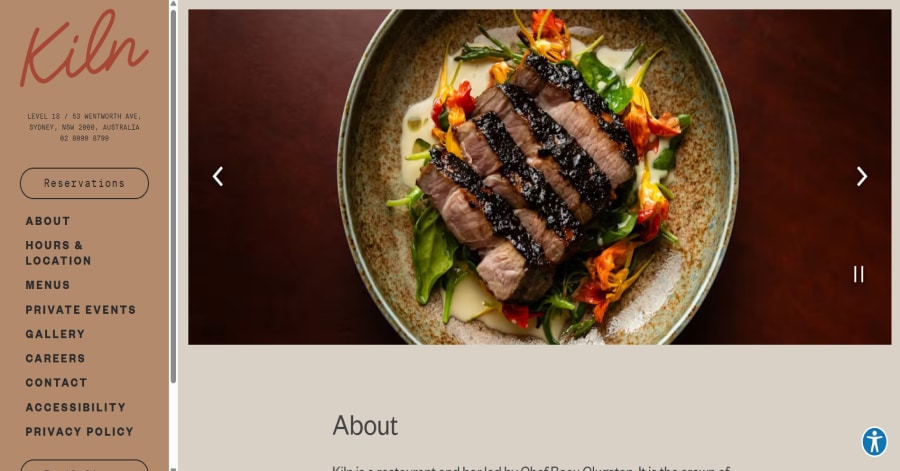
Task: Open the Contact page
Action: [56, 383]
